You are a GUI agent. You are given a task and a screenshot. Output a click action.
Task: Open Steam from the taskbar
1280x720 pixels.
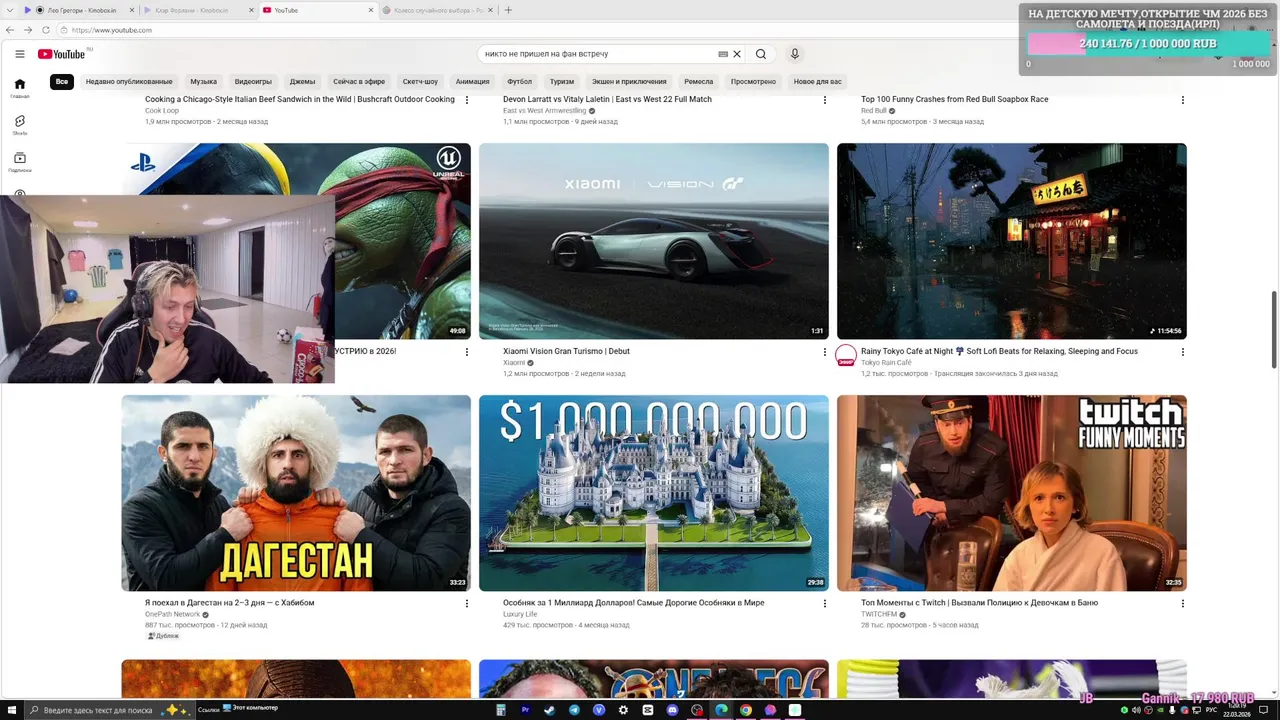pos(549,710)
